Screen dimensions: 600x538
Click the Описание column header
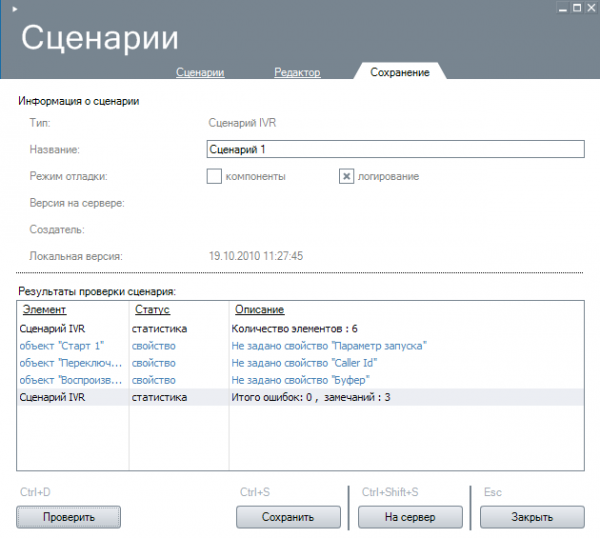click(x=257, y=310)
